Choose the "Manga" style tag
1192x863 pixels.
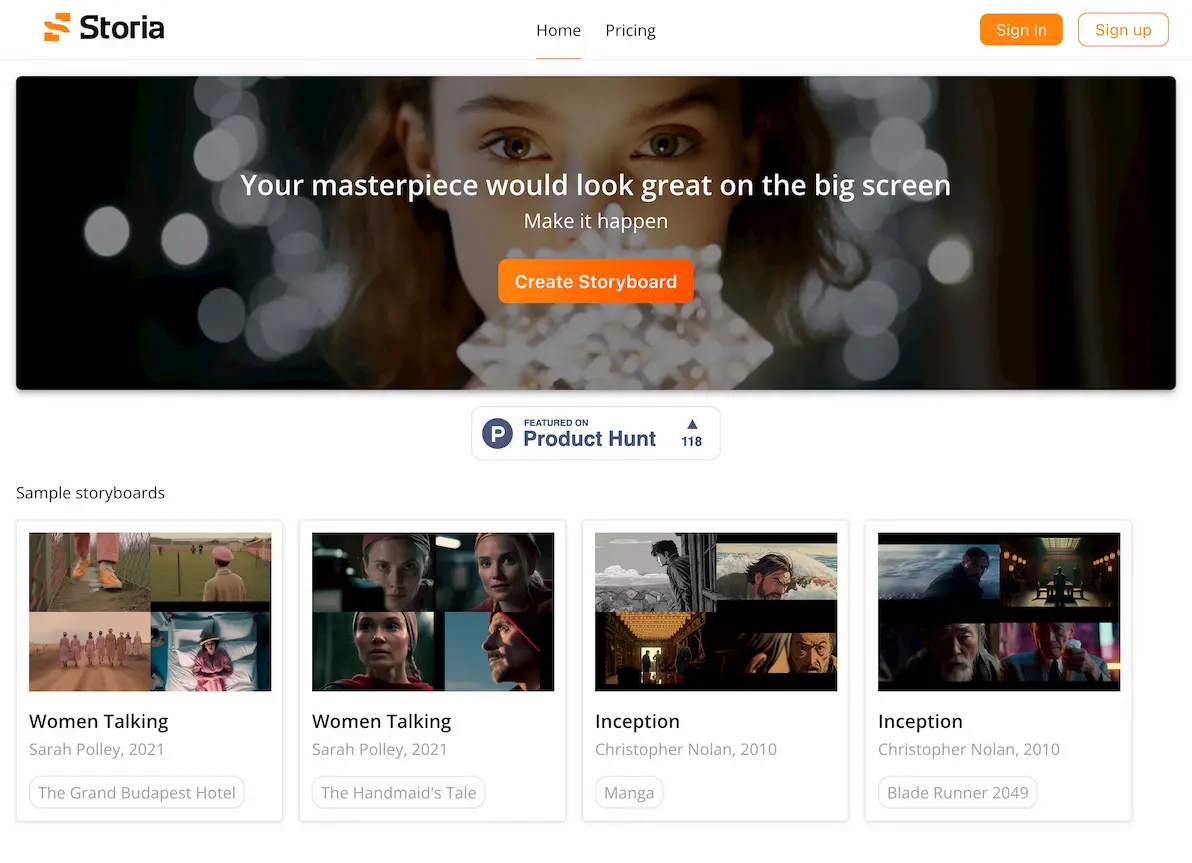point(629,793)
